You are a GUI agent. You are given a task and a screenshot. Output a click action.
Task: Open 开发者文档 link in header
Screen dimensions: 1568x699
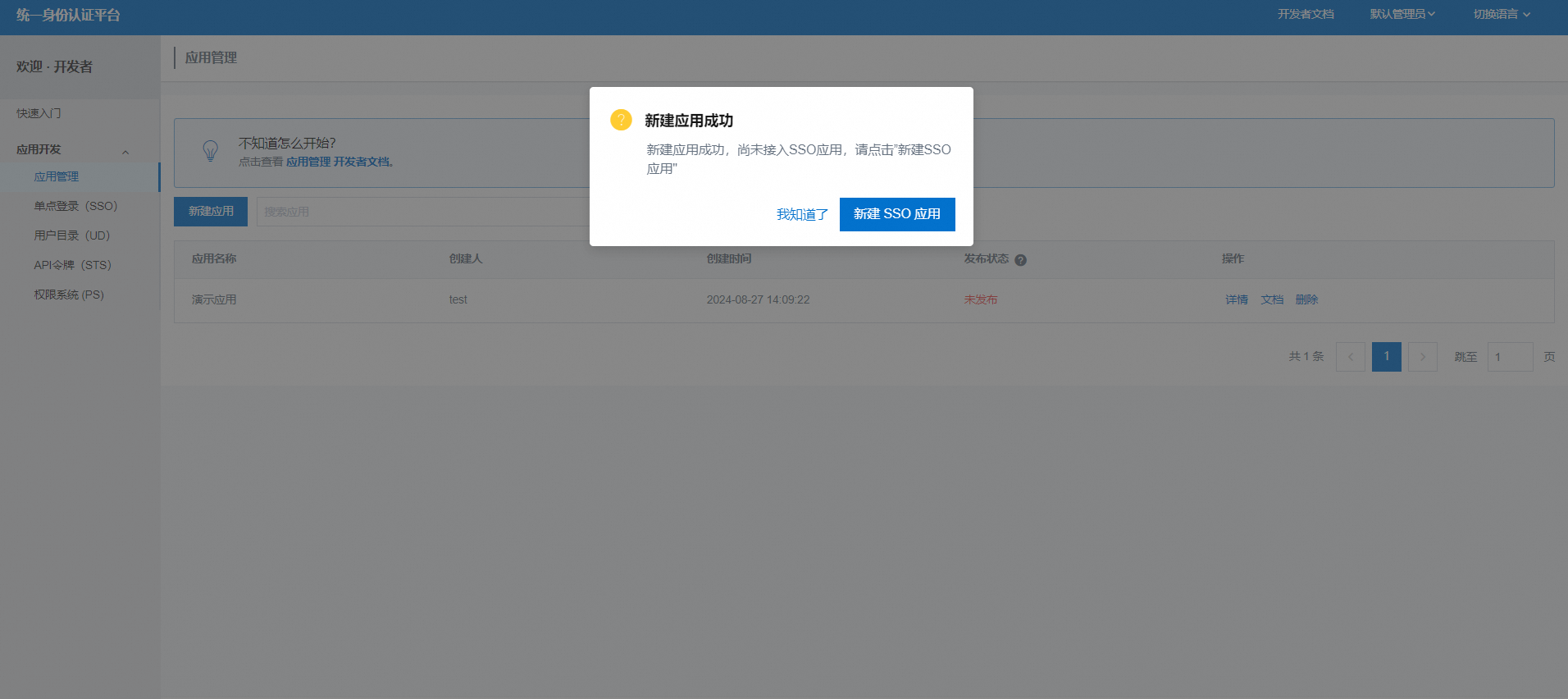click(x=1305, y=14)
